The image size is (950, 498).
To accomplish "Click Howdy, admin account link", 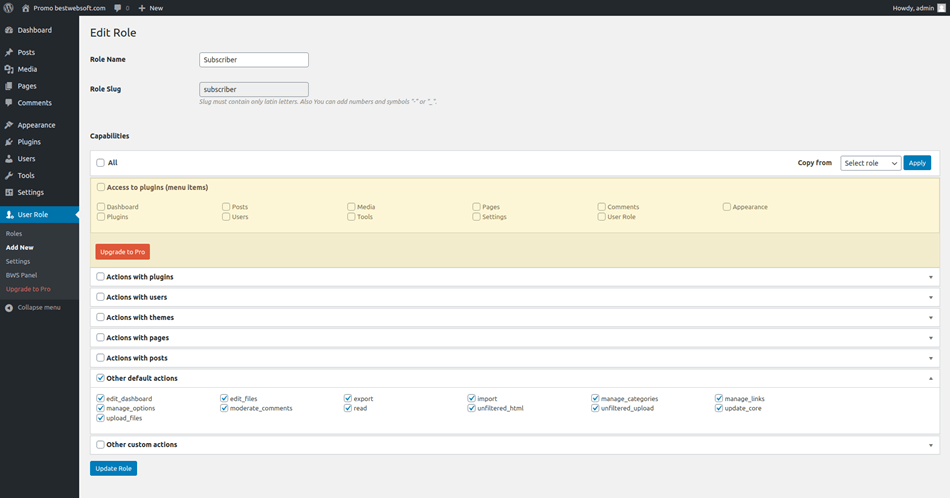I will pos(913,8).
